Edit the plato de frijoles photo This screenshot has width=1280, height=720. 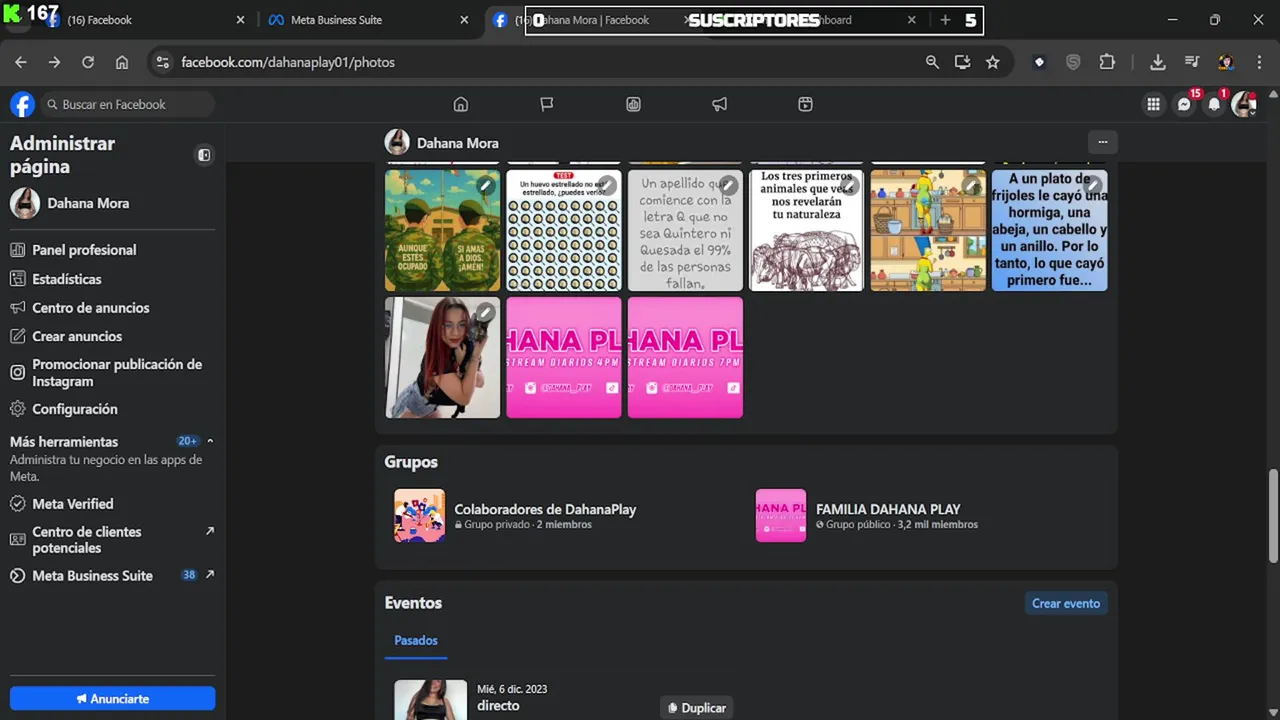coord(1094,185)
